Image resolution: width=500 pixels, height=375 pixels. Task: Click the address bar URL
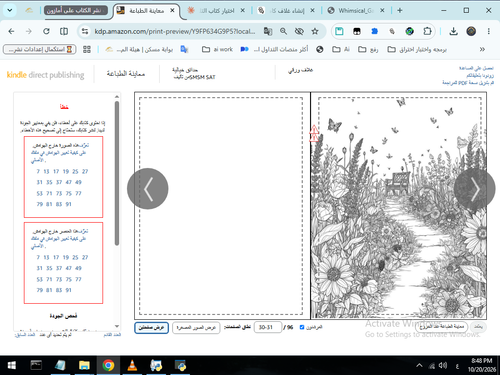[175, 31]
